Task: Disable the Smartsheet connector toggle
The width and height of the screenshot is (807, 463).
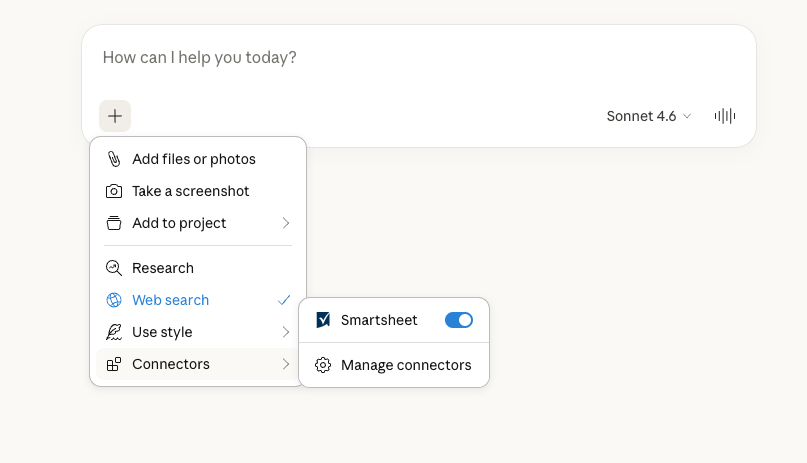Action: pos(459,320)
